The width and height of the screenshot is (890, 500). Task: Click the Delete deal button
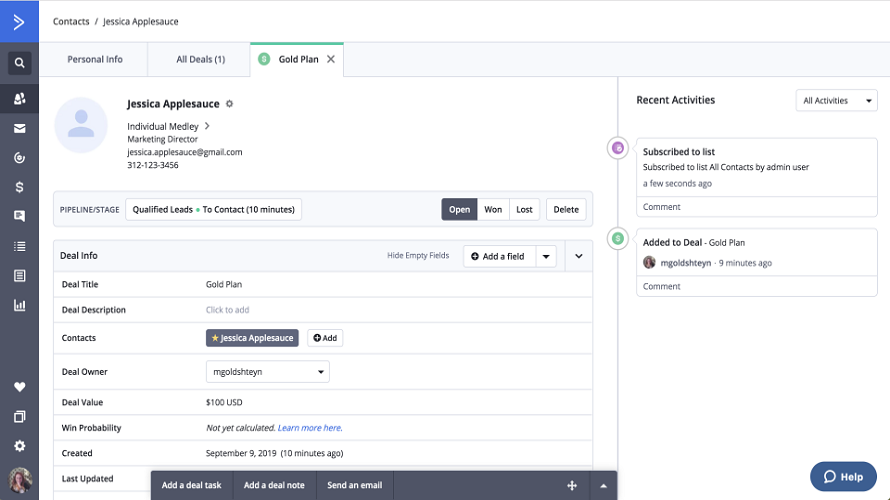coord(566,210)
